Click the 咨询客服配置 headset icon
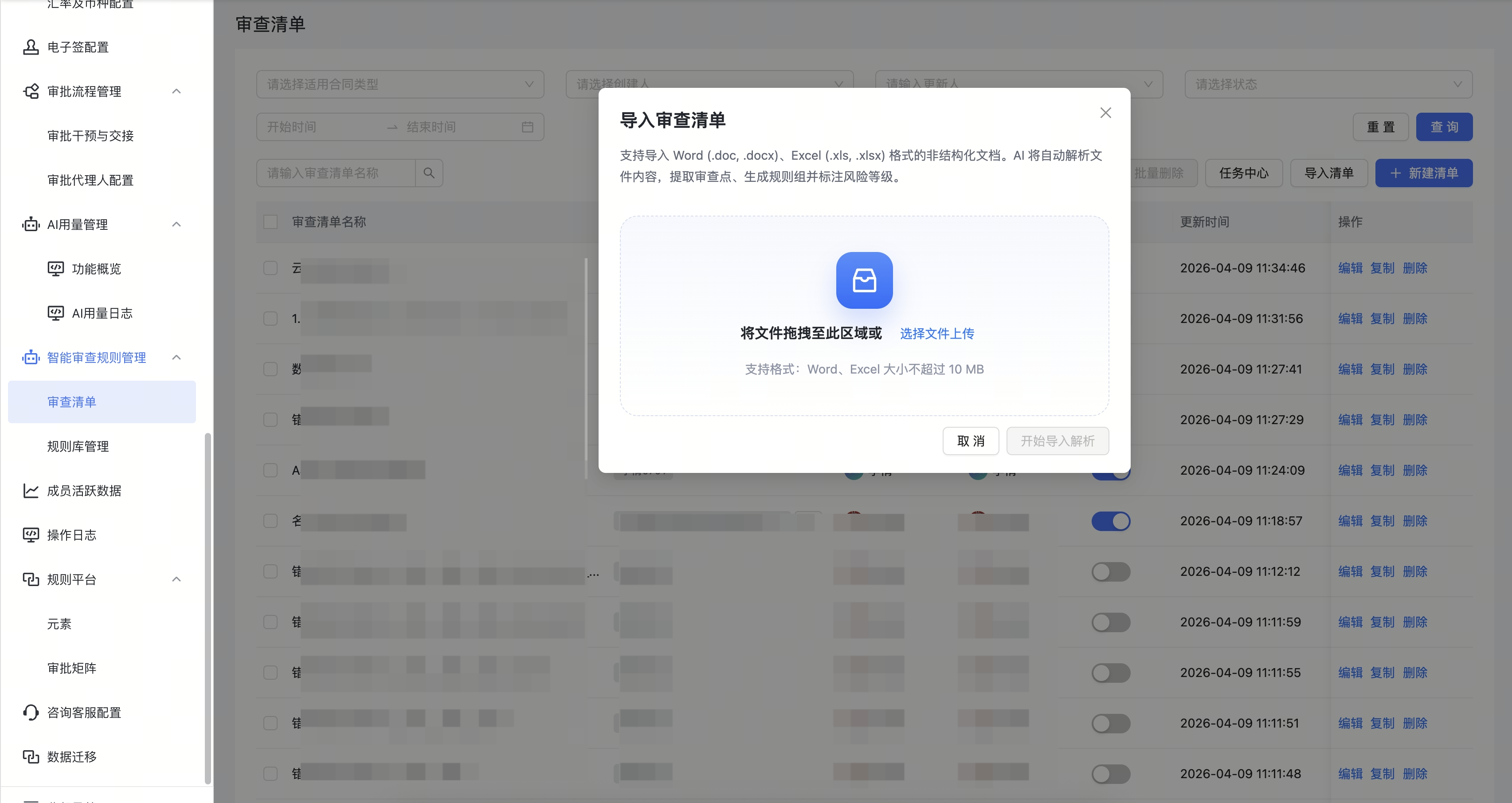The height and width of the screenshot is (803, 1512). pos(31,712)
